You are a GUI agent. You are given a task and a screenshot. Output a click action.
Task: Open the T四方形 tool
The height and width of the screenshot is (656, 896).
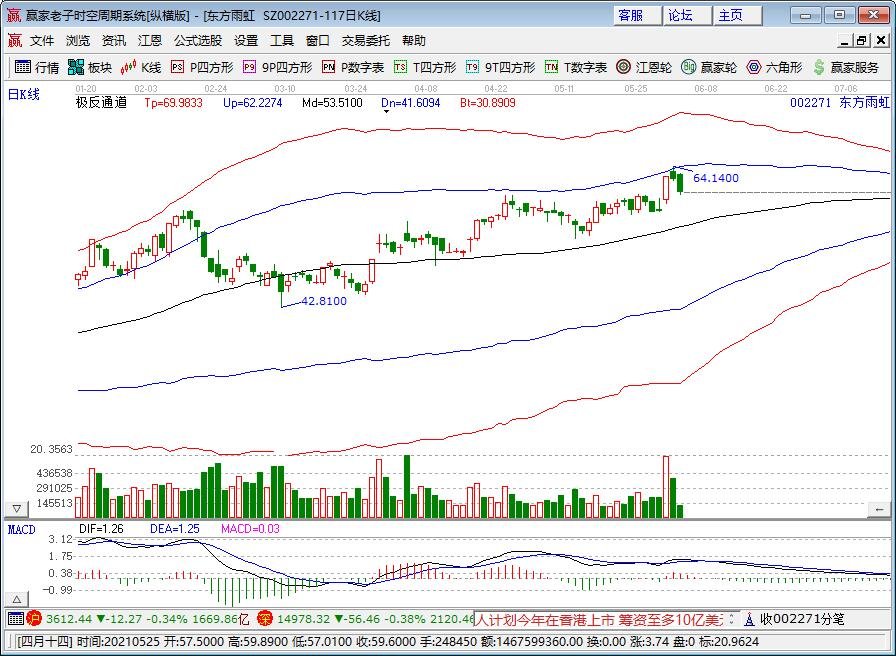click(425, 67)
